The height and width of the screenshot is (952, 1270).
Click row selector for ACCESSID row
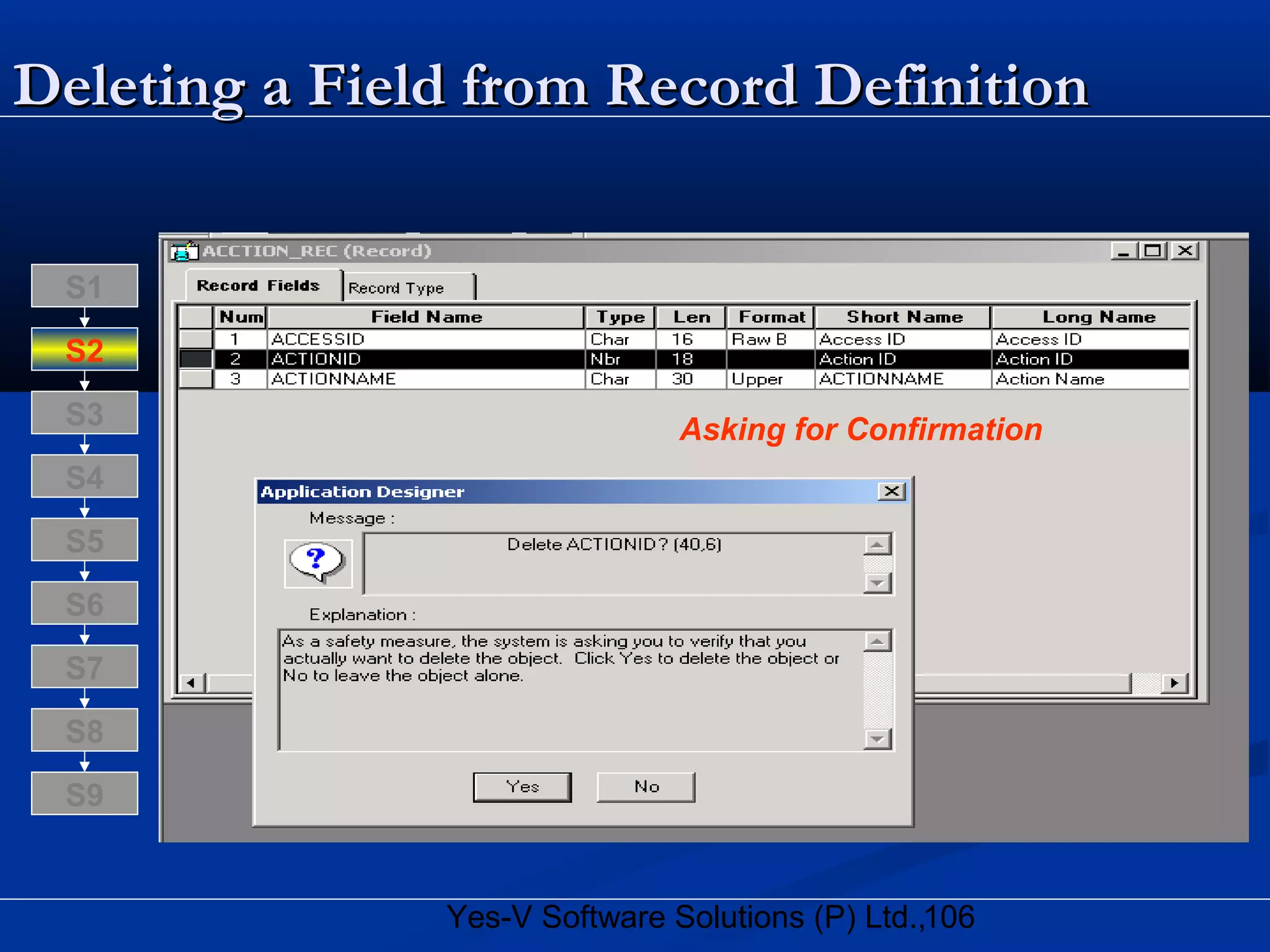click(x=196, y=340)
